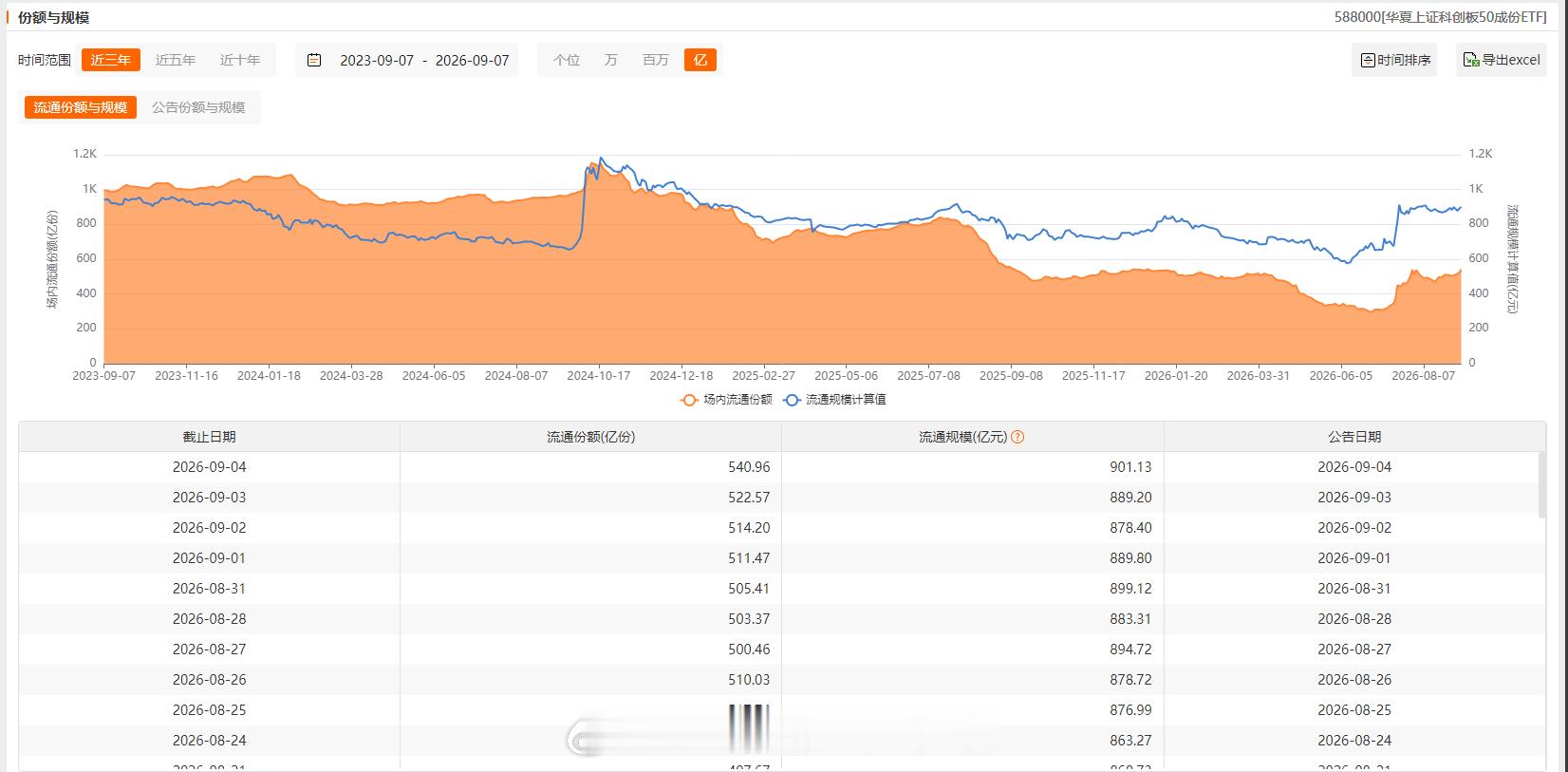The height and width of the screenshot is (772, 1568).
Task: Click the table's vertical scrollbar thumb
Action: coord(1540,485)
